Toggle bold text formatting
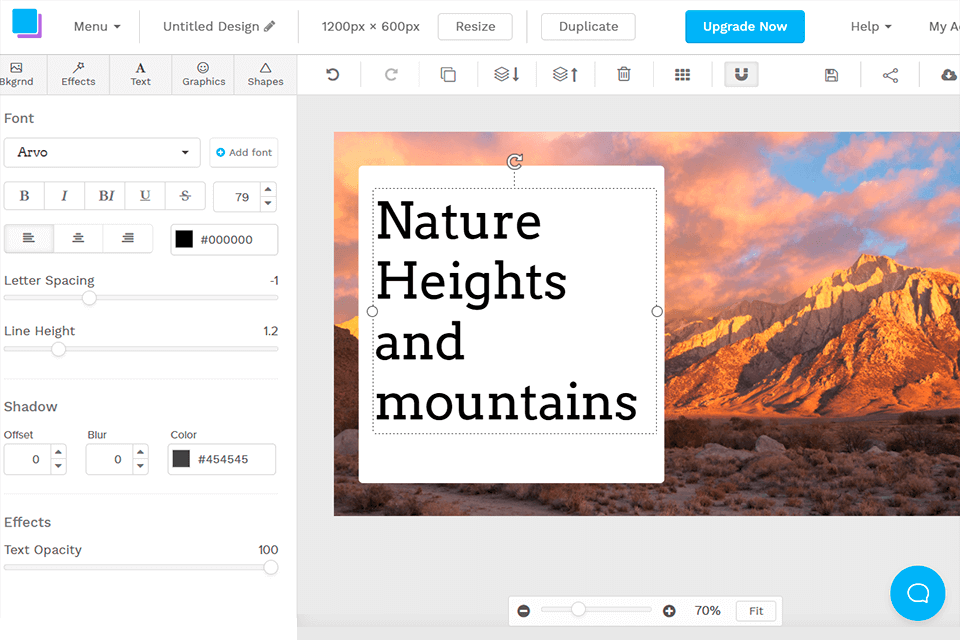The image size is (960, 640). click(x=24, y=196)
